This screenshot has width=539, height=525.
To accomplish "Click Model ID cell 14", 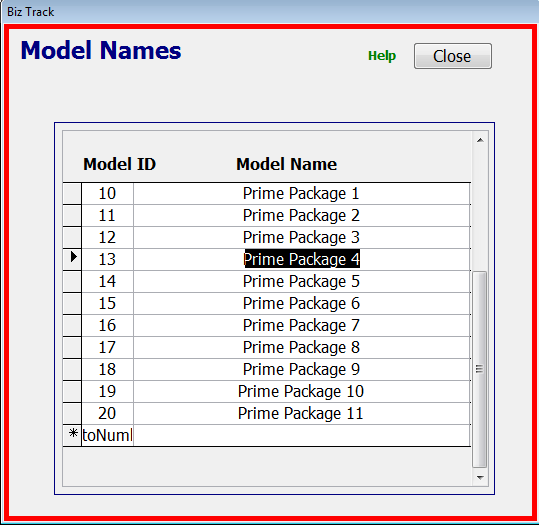I will (107, 282).
